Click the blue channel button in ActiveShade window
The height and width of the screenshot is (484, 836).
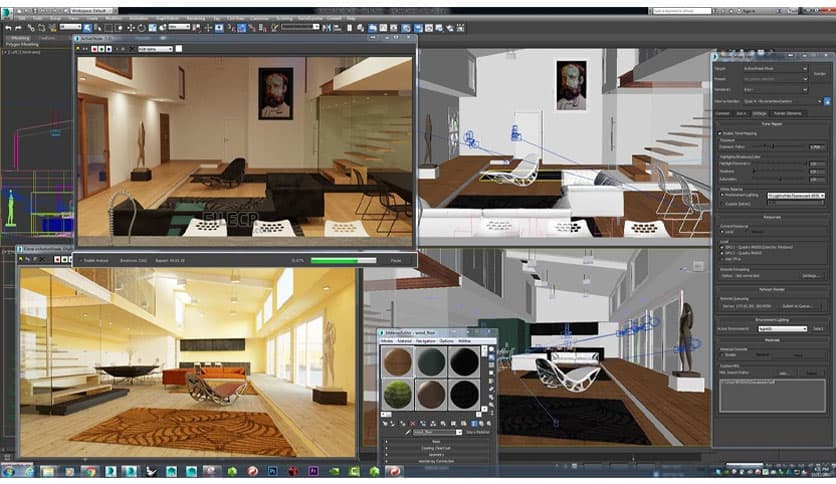(x=108, y=49)
